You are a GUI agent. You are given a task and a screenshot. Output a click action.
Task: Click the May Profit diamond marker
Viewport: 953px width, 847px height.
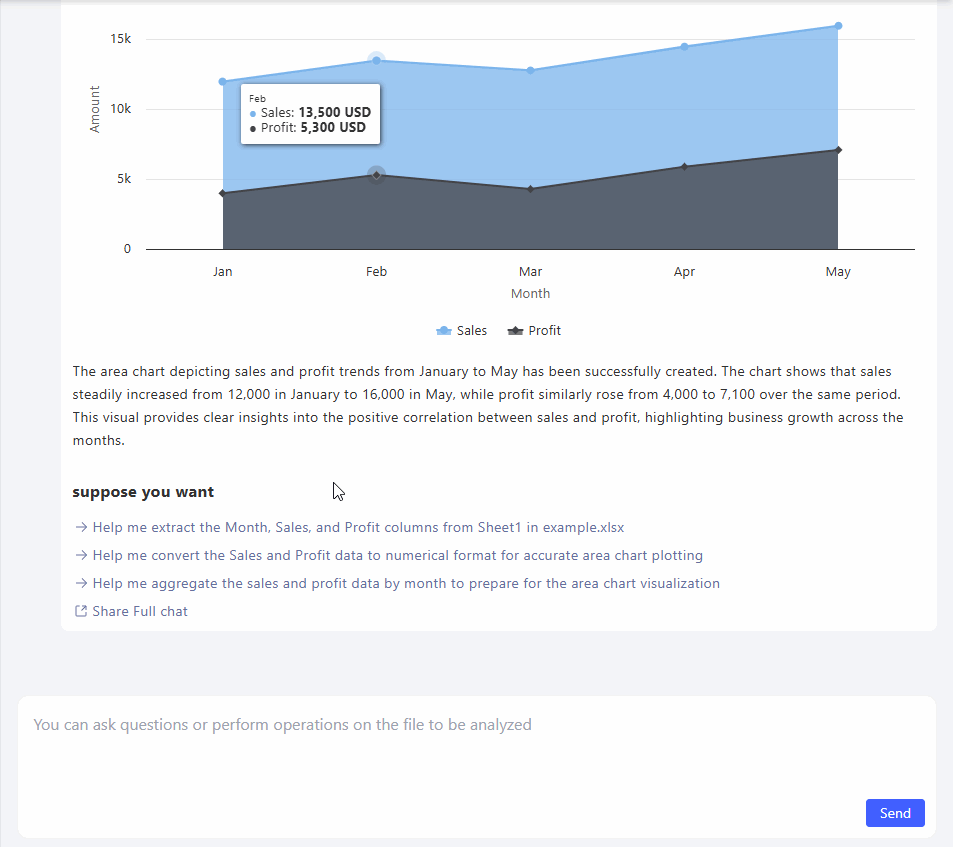(x=838, y=150)
